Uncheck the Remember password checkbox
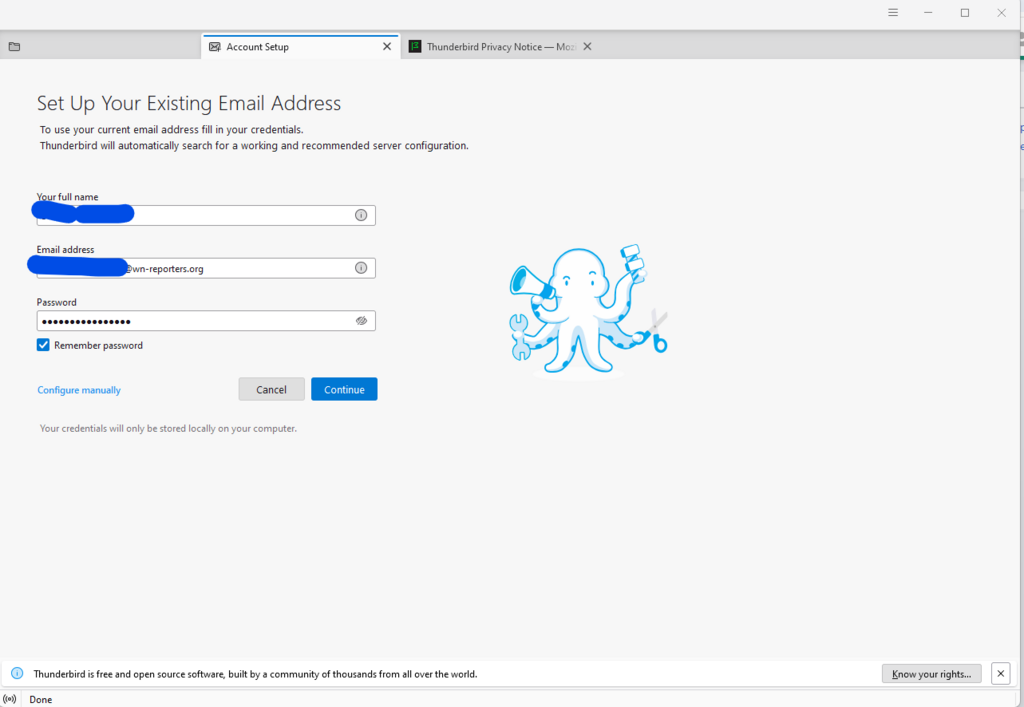The height and width of the screenshot is (707, 1024). 43,345
